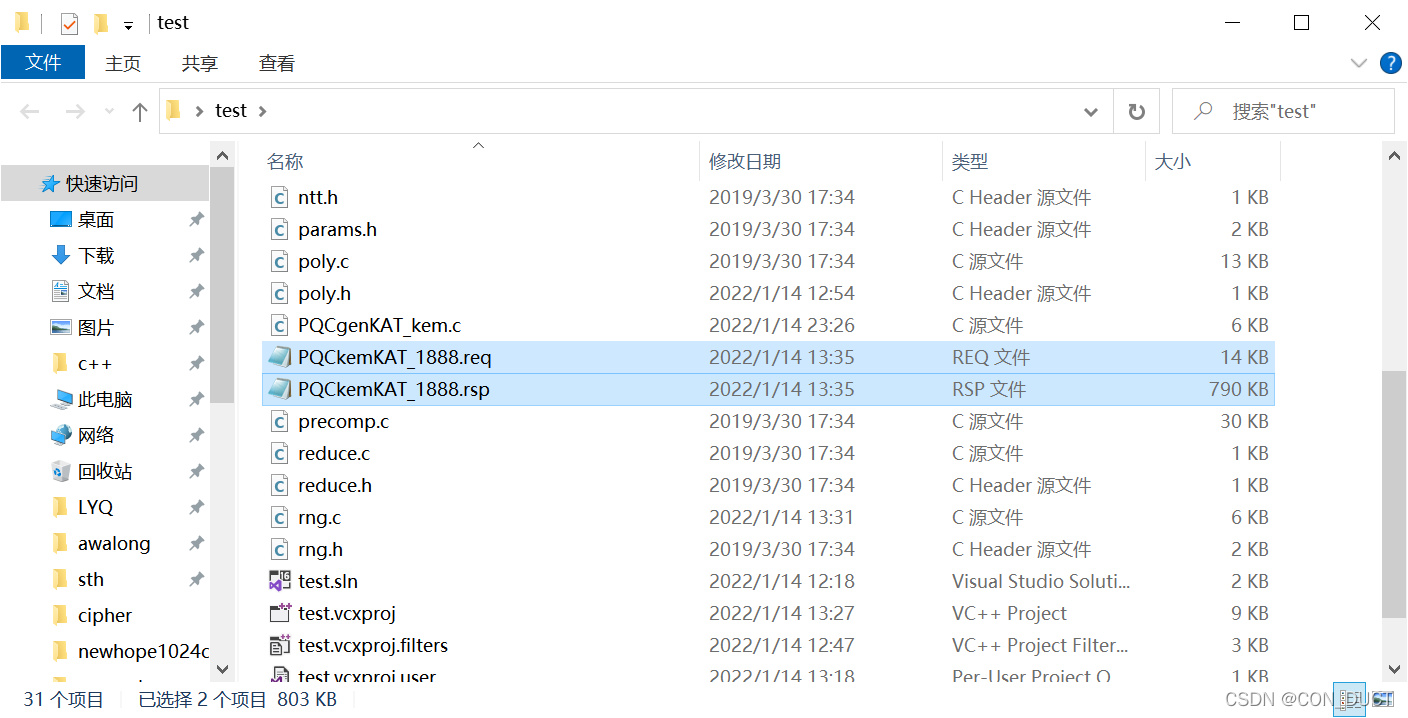The image size is (1408, 718).
Task: Open the awalong folder in sidebar
Action: click(114, 544)
